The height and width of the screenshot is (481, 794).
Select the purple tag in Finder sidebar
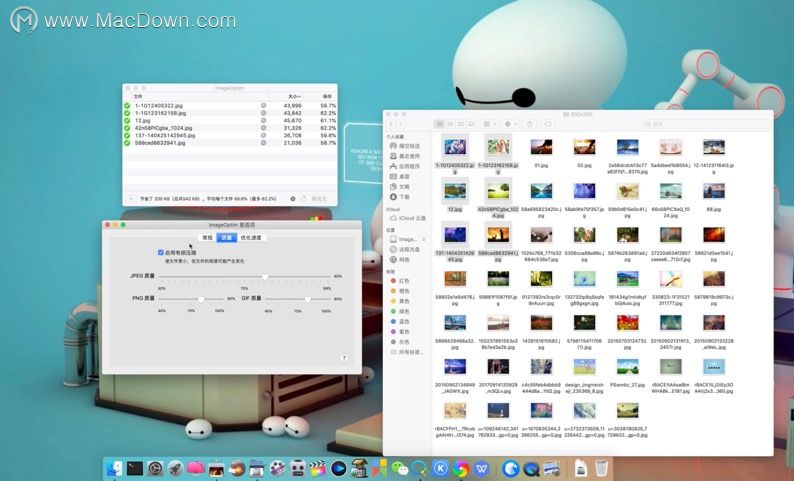[400, 332]
